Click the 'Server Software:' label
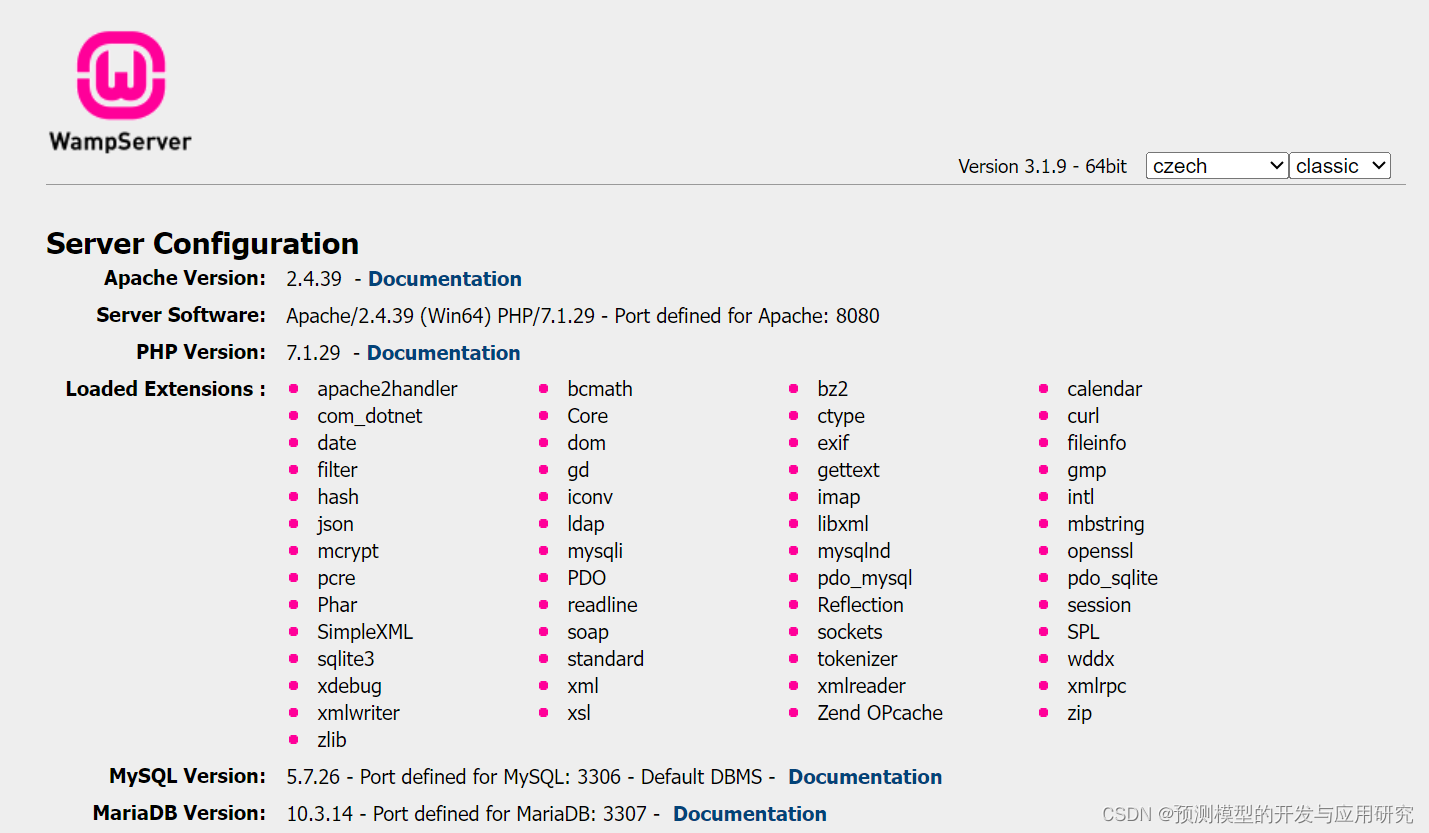The height and width of the screenshot is (833, 1429). click(x=181, y=315)
